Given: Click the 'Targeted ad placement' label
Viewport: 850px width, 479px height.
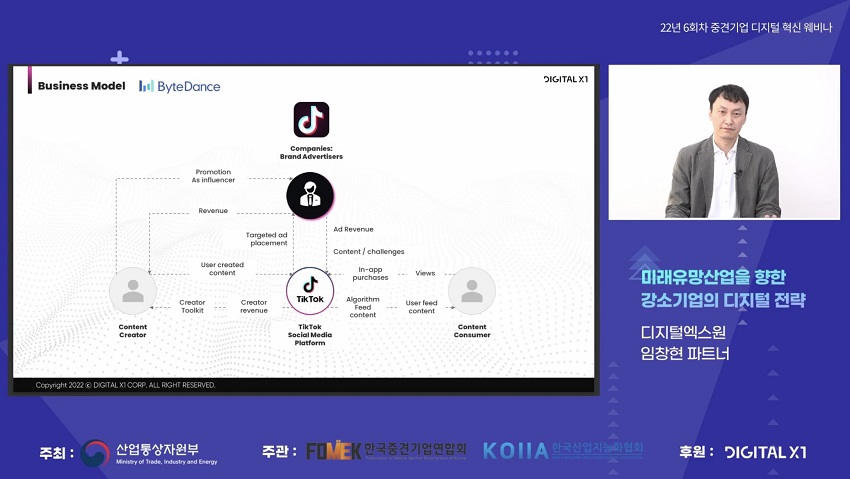Looking at the screenshot, I should 267,239.
